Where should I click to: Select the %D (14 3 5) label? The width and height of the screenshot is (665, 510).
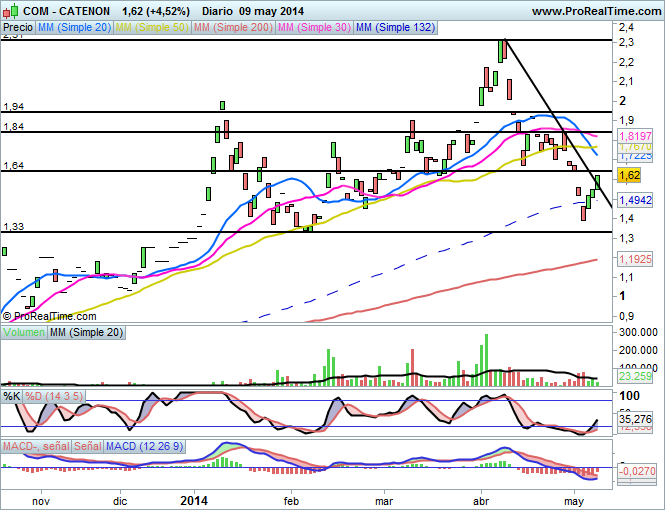pyautogui.click(x=56, y=397)
